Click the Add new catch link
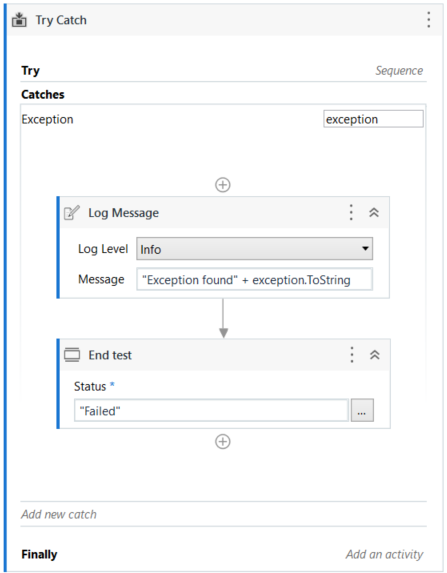The width and height of the screenshot is (447, 573). (x=59, y=514)
